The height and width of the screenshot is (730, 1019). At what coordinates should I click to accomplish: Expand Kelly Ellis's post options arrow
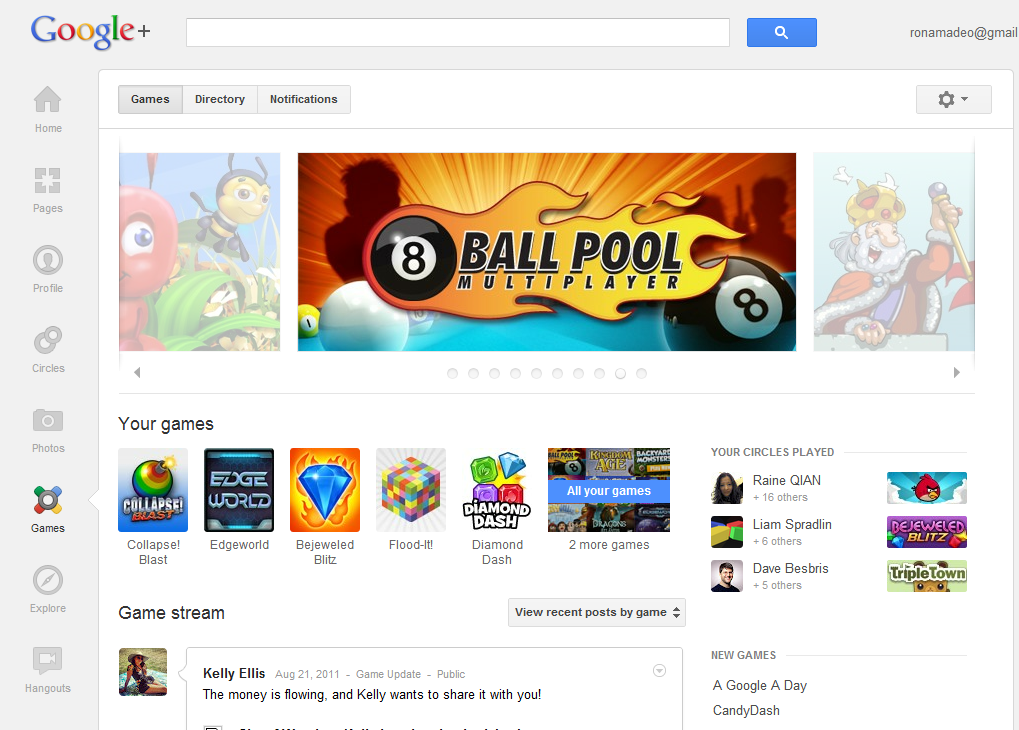point(659,671)
